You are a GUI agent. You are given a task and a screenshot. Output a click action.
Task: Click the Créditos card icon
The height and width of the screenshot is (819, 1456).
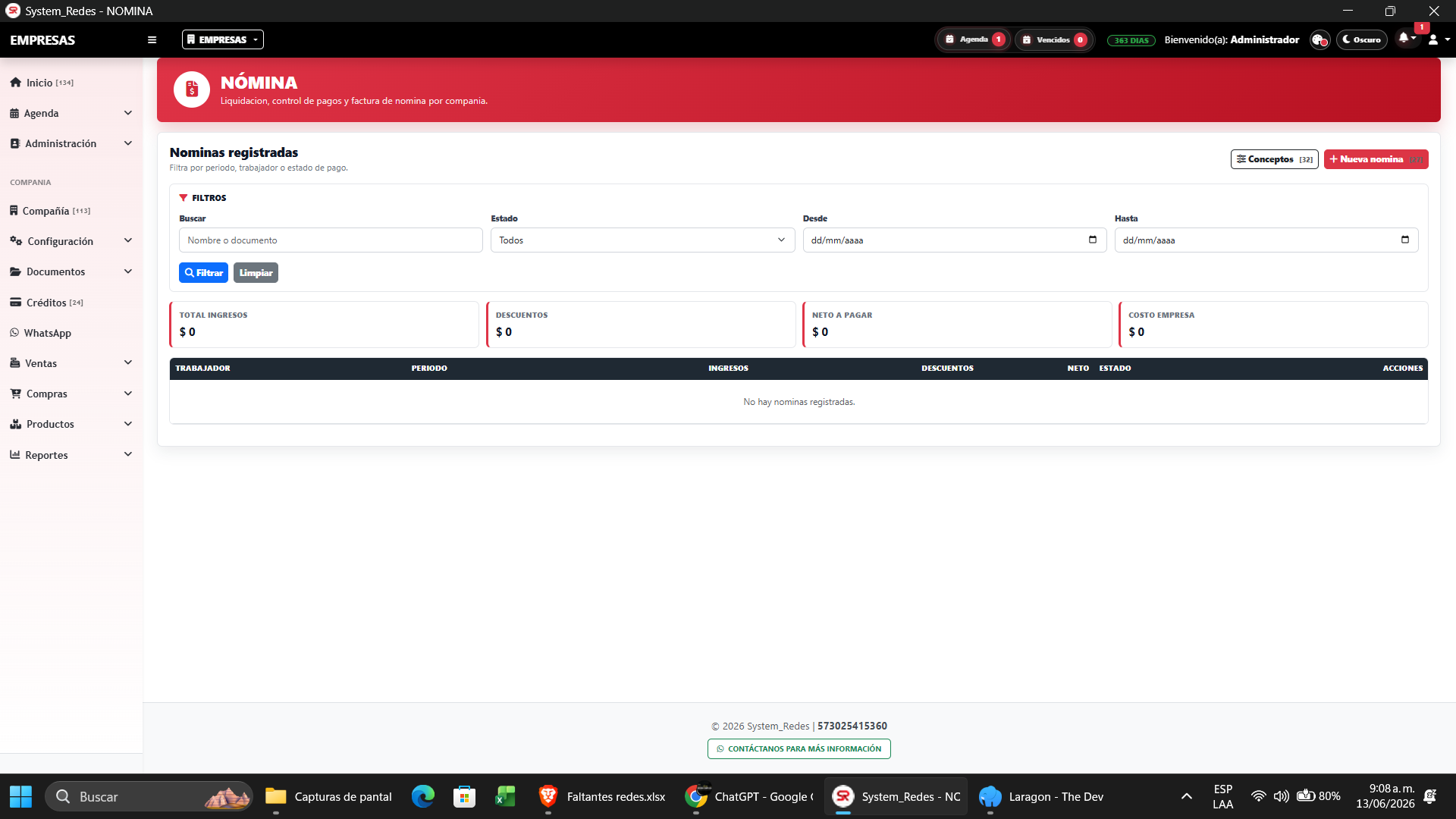pos(15,303)
